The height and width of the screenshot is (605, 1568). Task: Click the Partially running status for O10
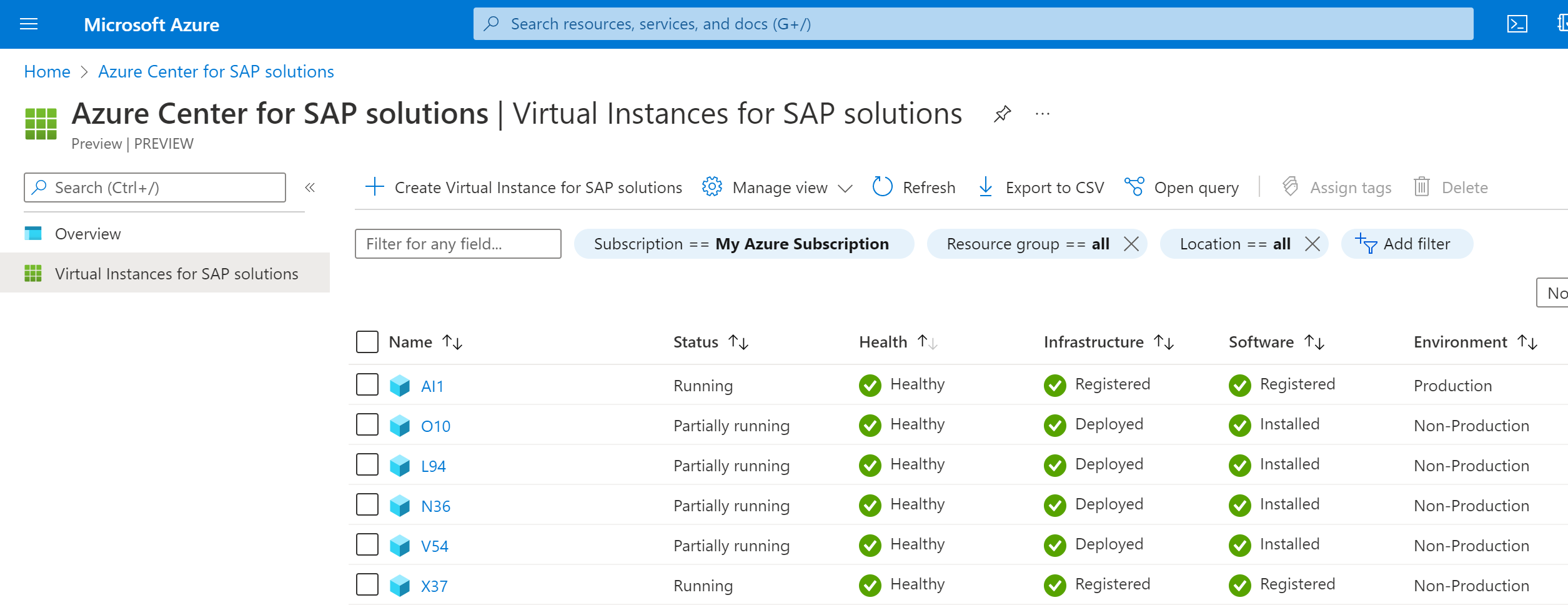coord(732,426)
